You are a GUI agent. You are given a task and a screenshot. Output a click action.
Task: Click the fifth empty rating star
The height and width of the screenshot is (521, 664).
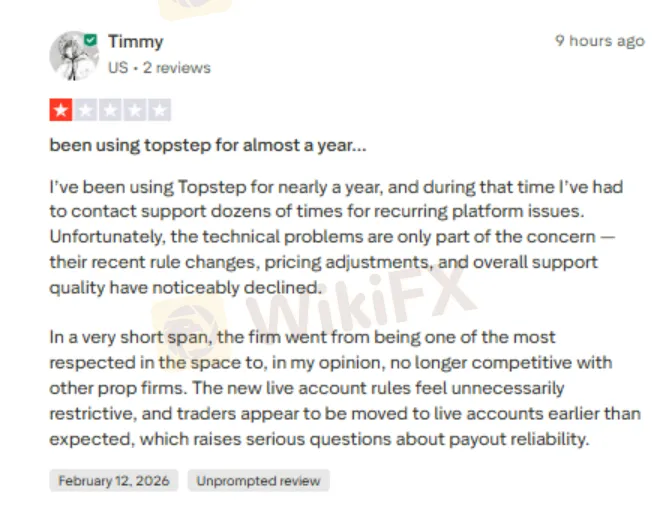(159, 110)
